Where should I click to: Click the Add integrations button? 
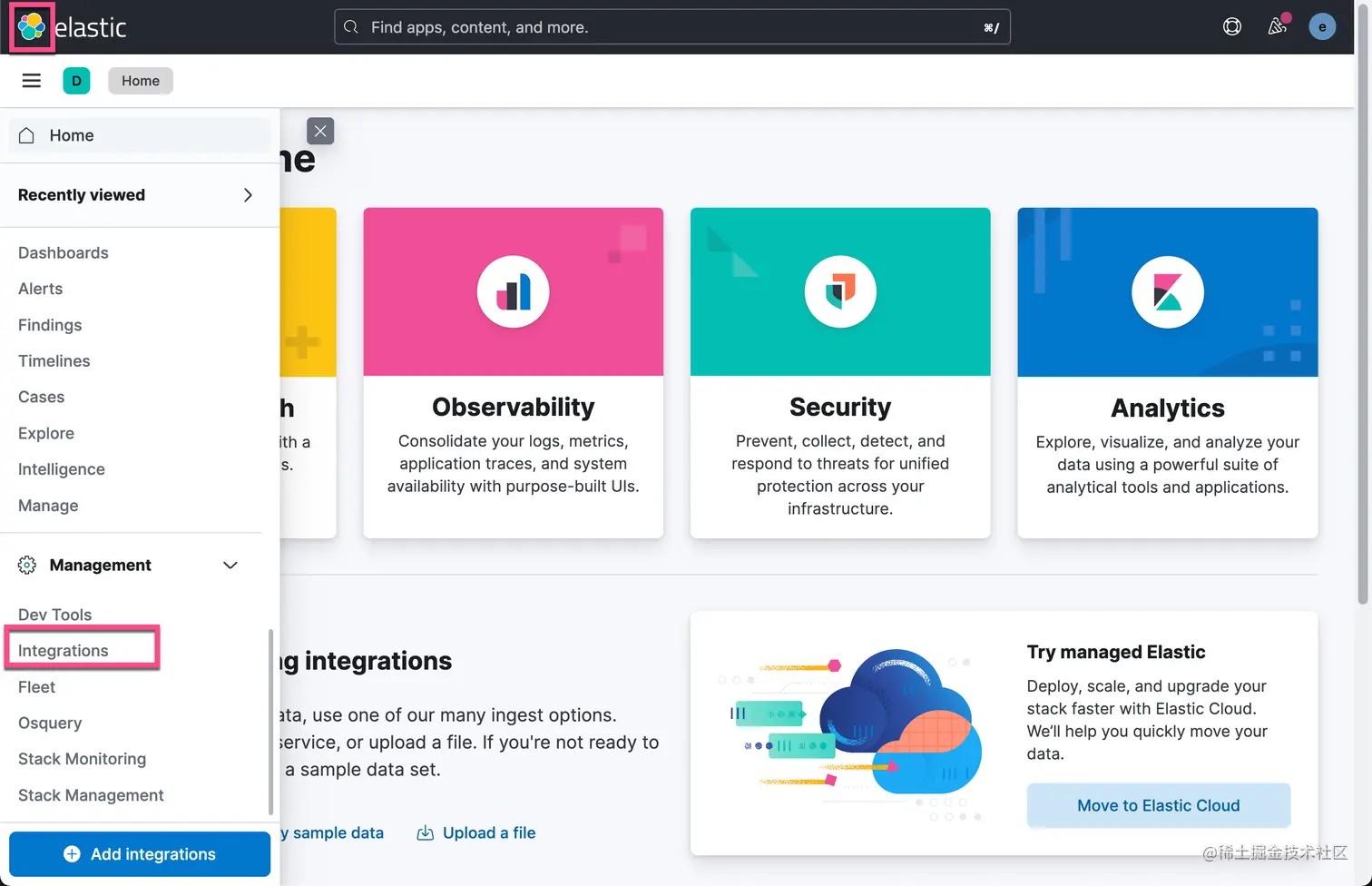pyautogui.click(x=140, y=854)
